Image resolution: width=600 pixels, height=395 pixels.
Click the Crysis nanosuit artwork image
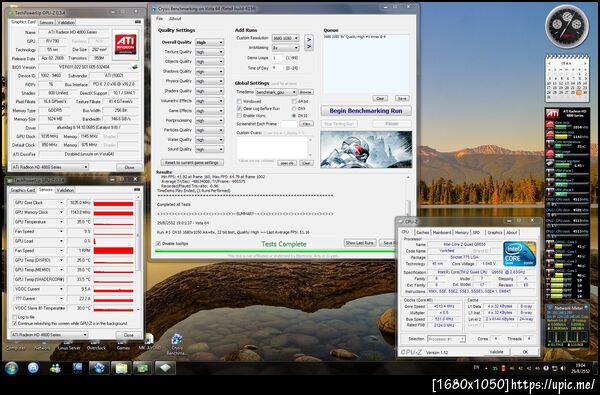point(366,150)
